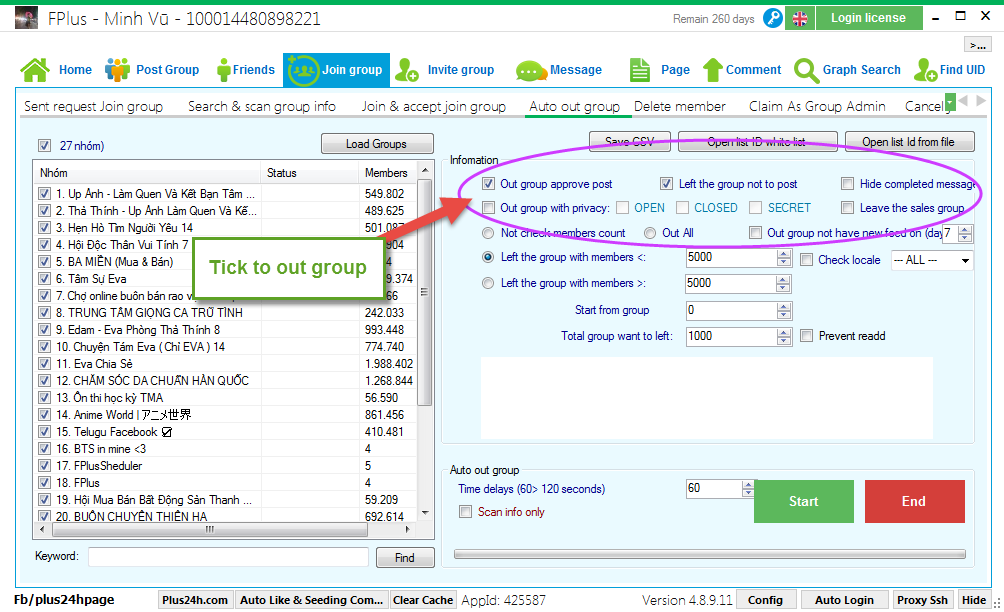The image size is (1004, 612).
Task: Open the Delete member tab
Action: click(680, 106)
